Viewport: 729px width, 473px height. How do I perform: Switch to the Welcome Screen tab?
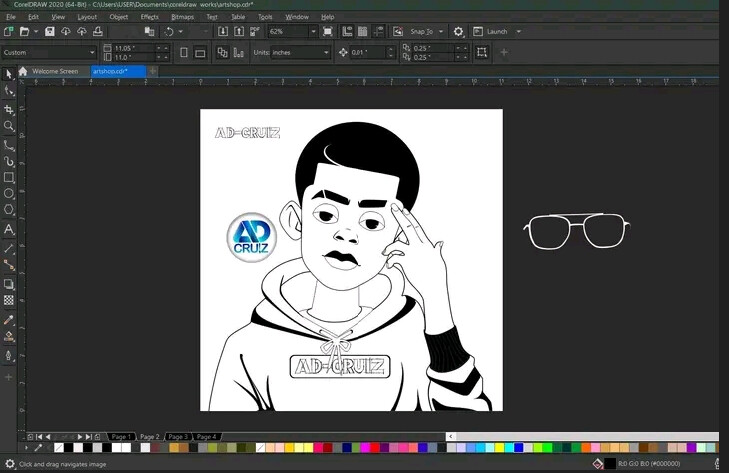54,71
